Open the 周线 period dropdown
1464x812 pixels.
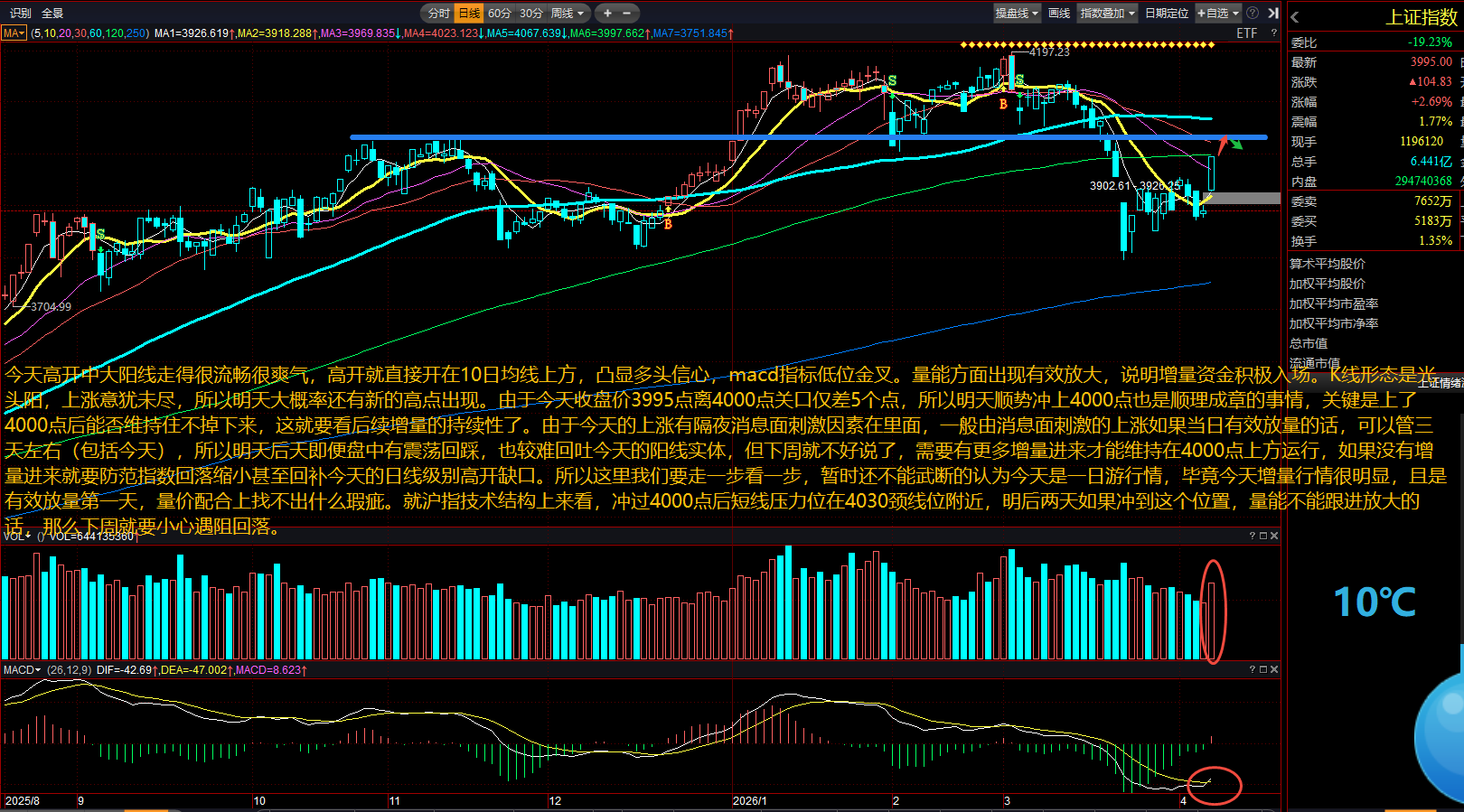point(568,13)
